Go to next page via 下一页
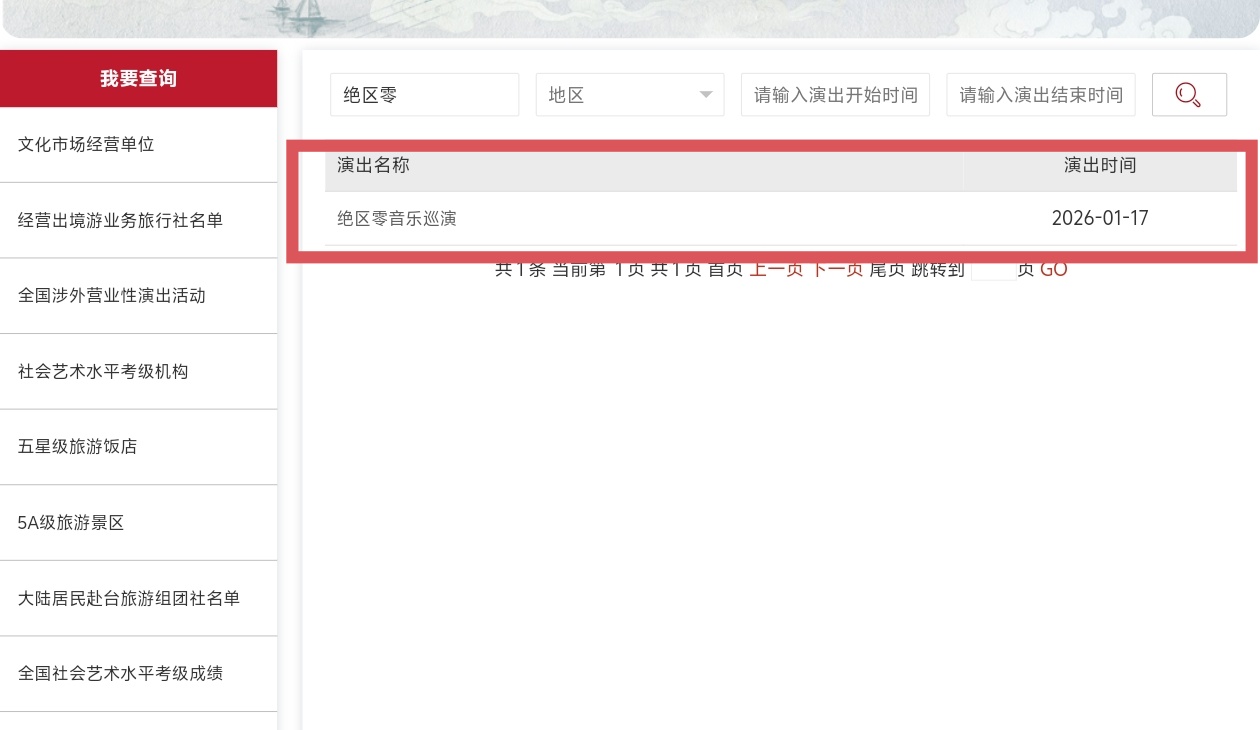The height and width of the screenshot is (730, 1260). [x=836, y=269]
